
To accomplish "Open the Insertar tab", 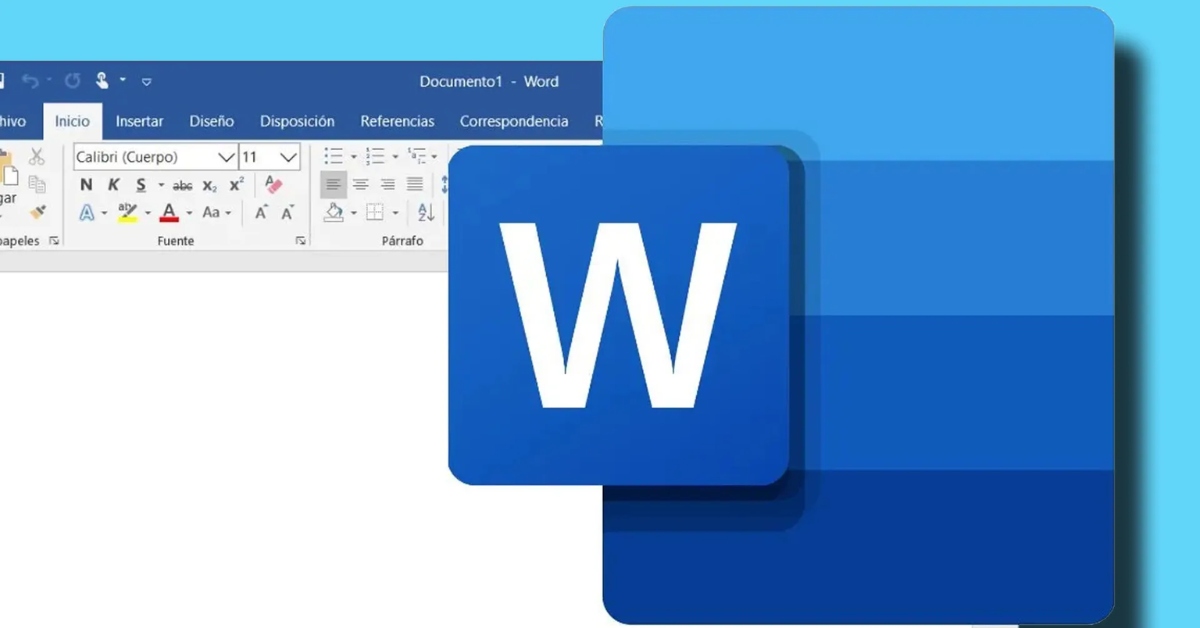I will 139,121.
